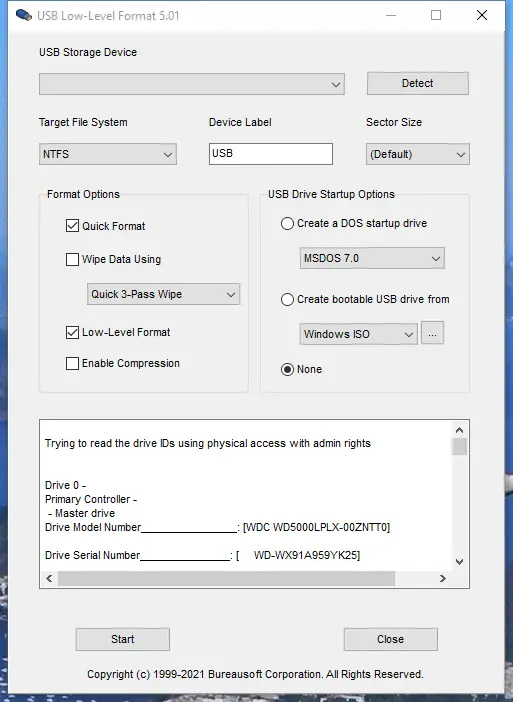Click the Drive Model Number line in log
The height and width of the screenshot is (702, 513).
pos(218,527)
